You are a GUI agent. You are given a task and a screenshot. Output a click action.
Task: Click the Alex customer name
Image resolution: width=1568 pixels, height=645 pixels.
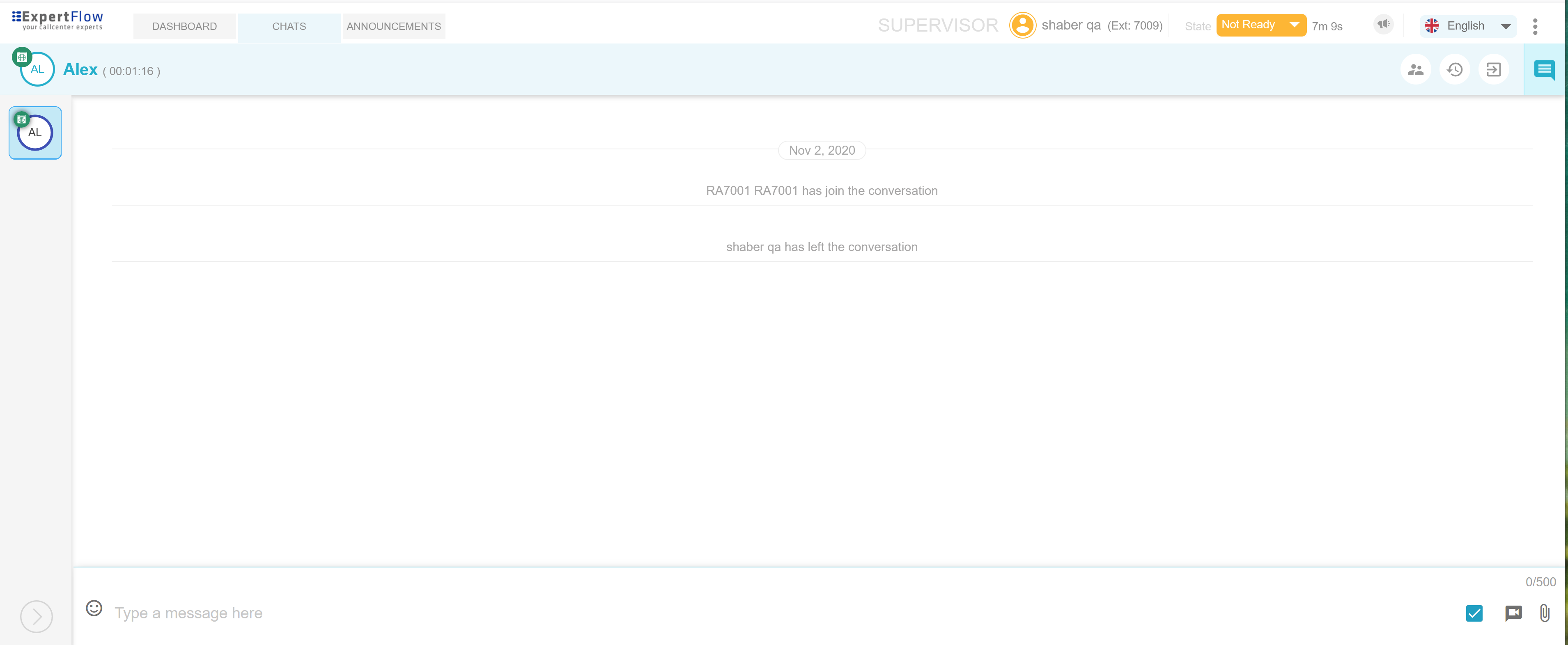click(80, 70)
